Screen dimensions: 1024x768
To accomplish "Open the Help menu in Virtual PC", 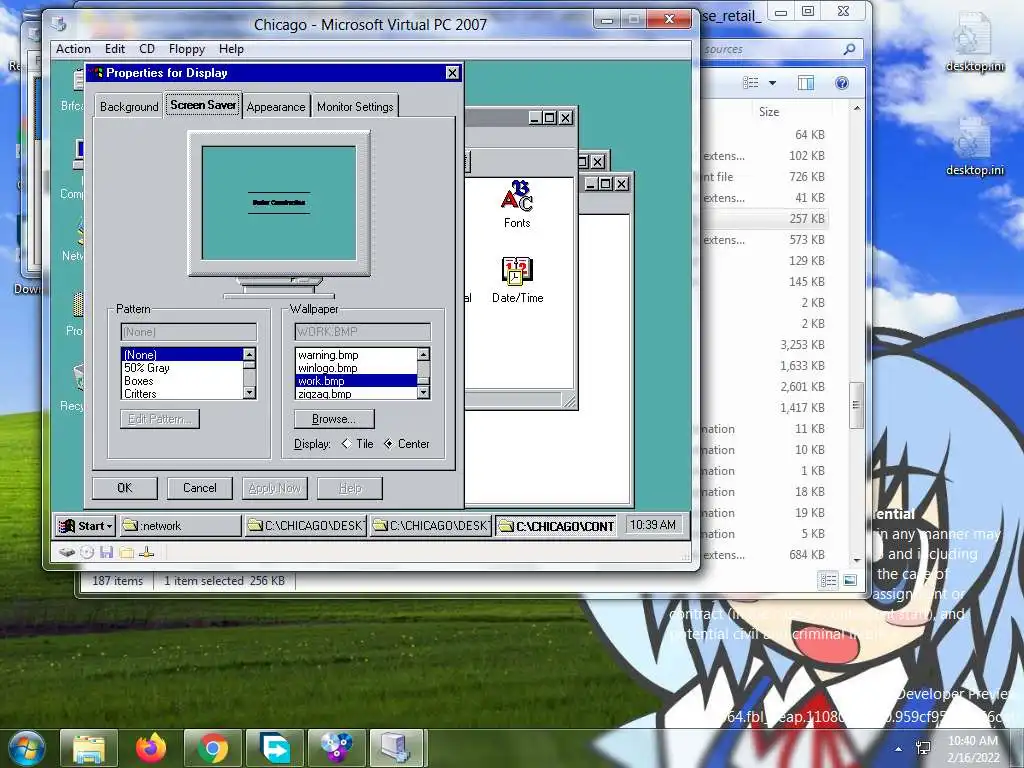I will coord(231,49).
